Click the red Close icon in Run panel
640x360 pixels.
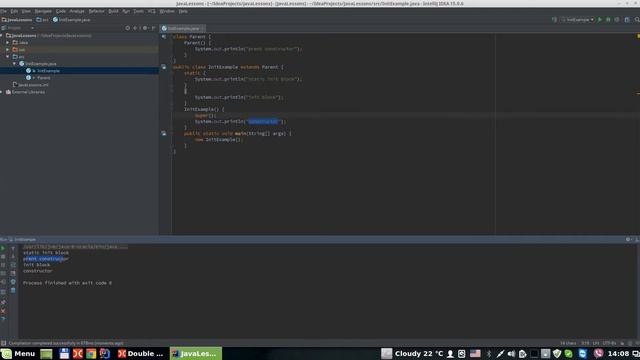(3, 311)
